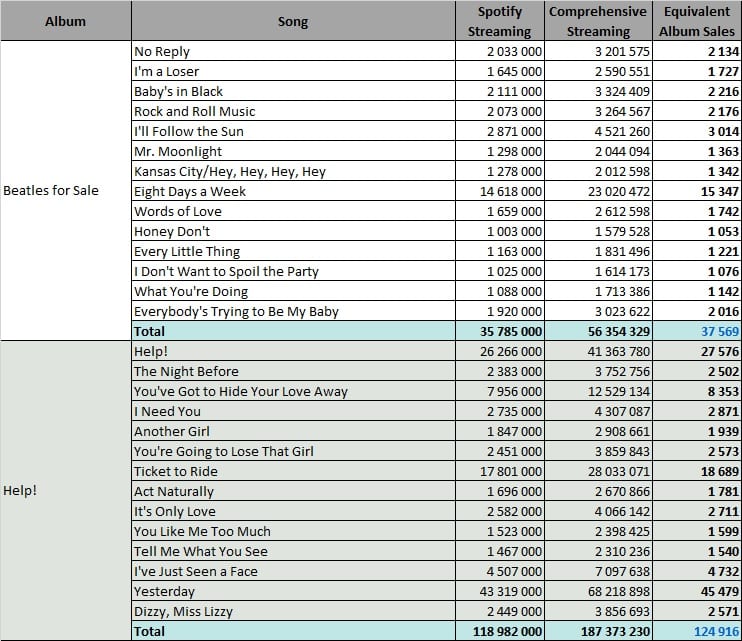Click Ticket to Ride's 17 801 000 value

click(500, 471)
